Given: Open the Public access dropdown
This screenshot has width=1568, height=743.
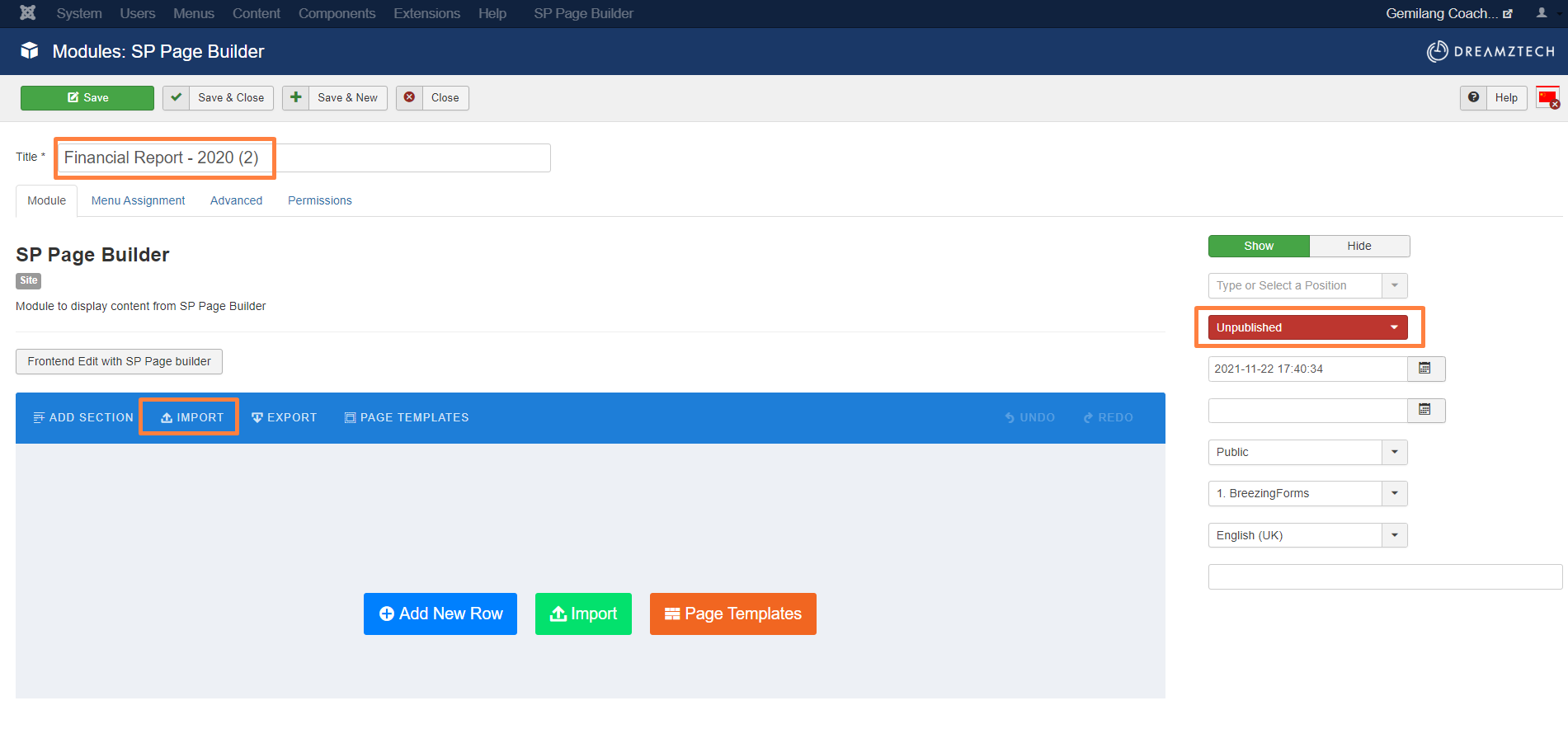Looking at the screenshot, I should click(x=1307, y=452).
